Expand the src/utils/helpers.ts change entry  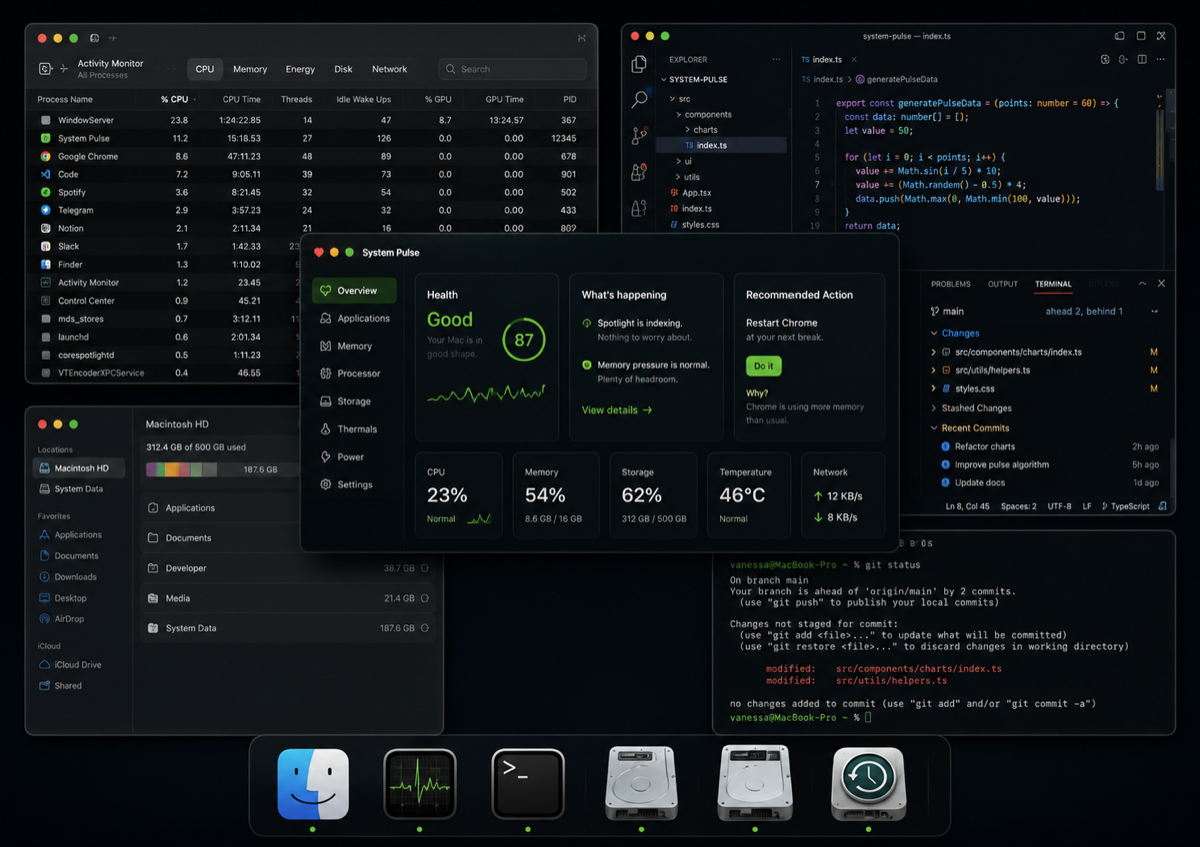[x=934, y=370]
